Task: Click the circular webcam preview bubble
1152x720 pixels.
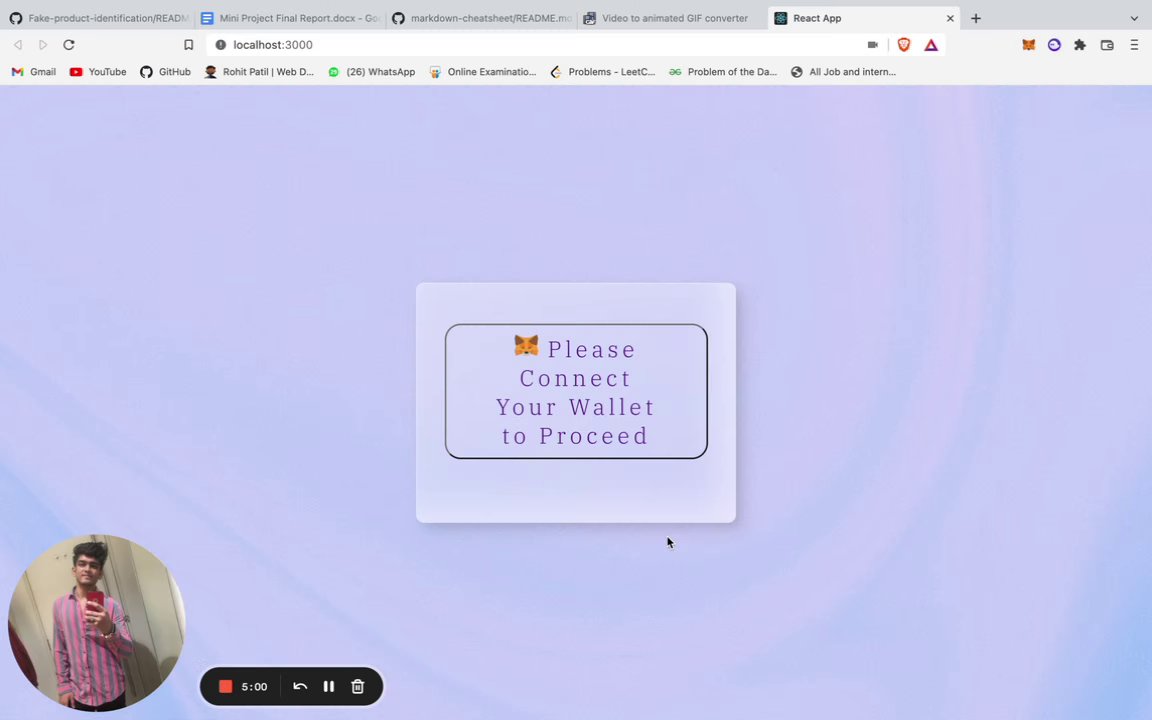Action: (96, 623)
